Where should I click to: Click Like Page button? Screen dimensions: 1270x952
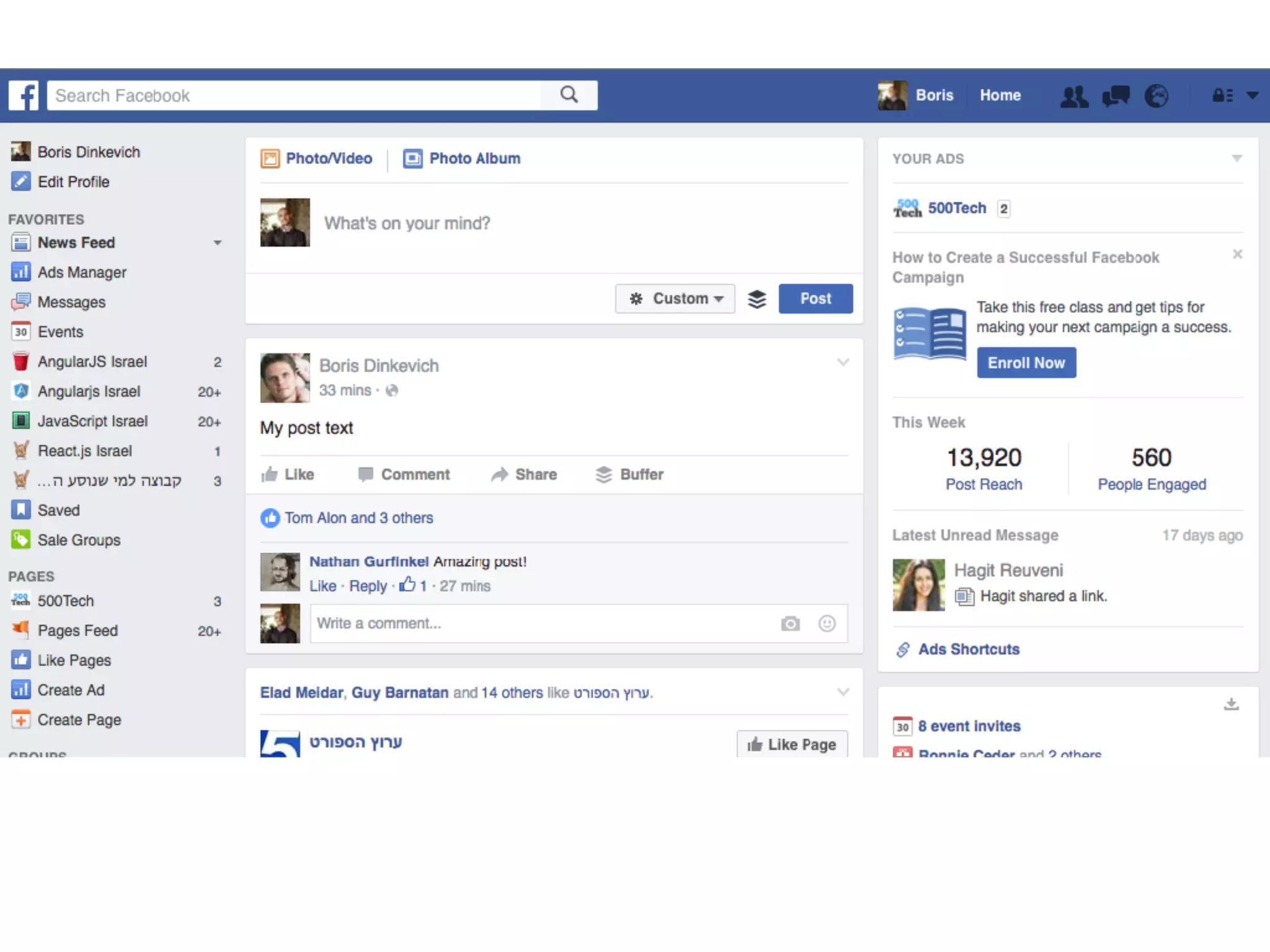click(792, 744)
